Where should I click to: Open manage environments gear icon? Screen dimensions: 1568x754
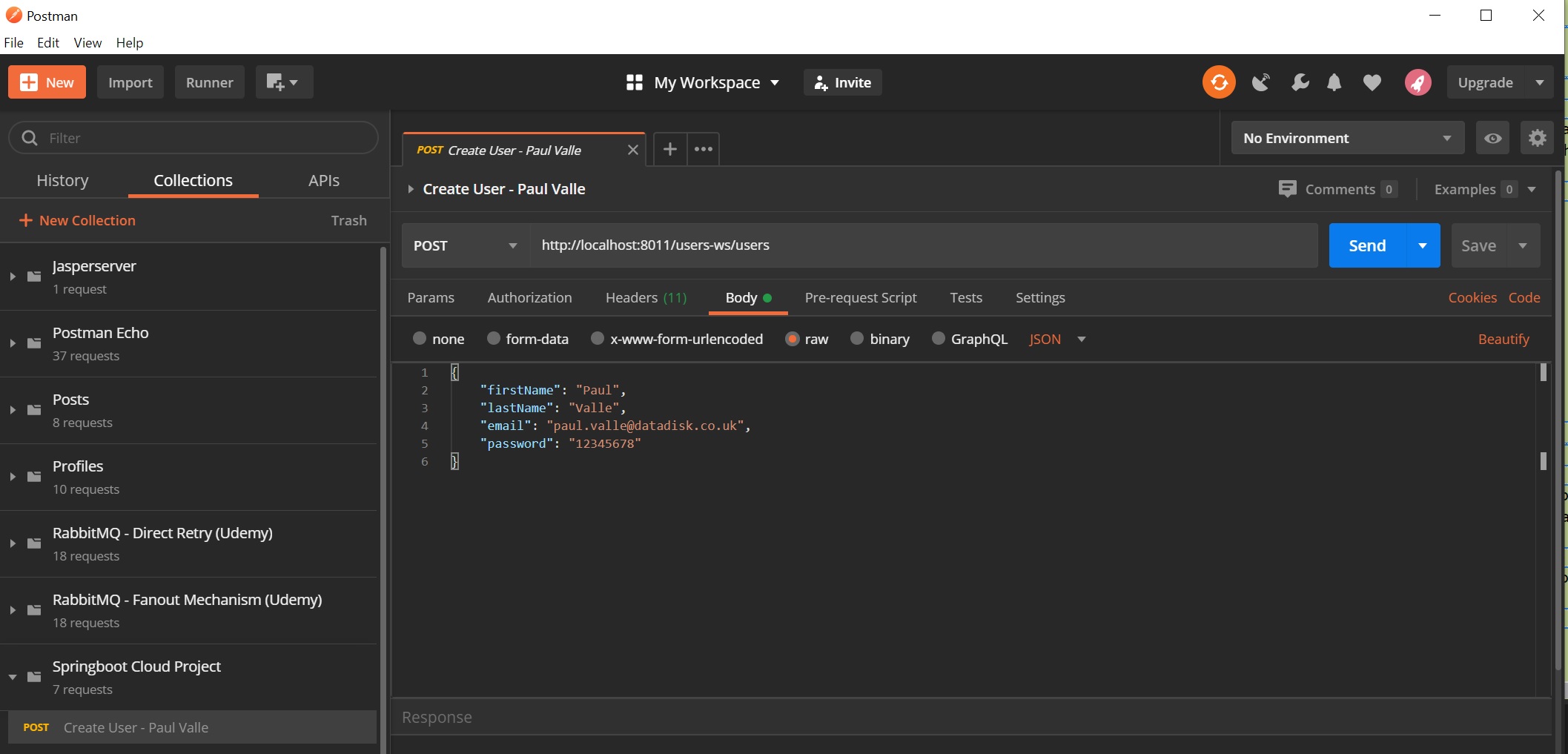click(x=1537, y=139)
